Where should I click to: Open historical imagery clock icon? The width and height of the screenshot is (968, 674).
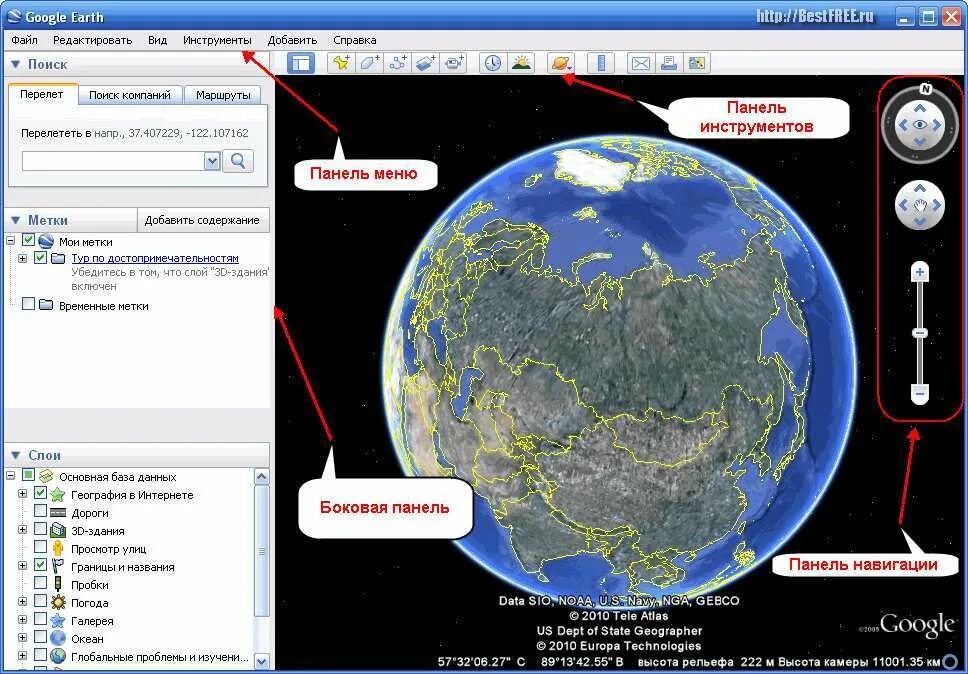pyautogui.click(x=493, y=63)
